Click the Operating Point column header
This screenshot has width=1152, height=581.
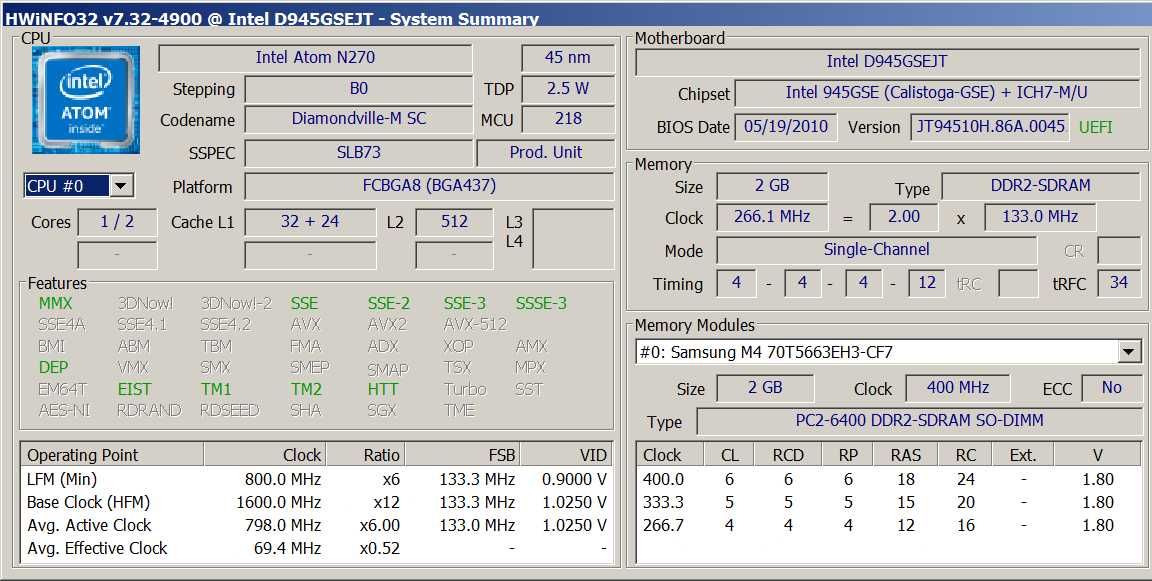coord(112,455)
